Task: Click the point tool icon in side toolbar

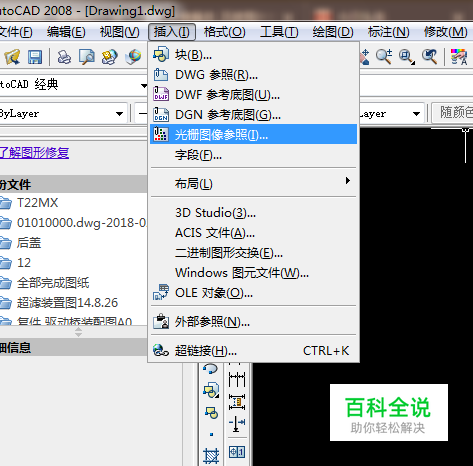Action: 211,434
